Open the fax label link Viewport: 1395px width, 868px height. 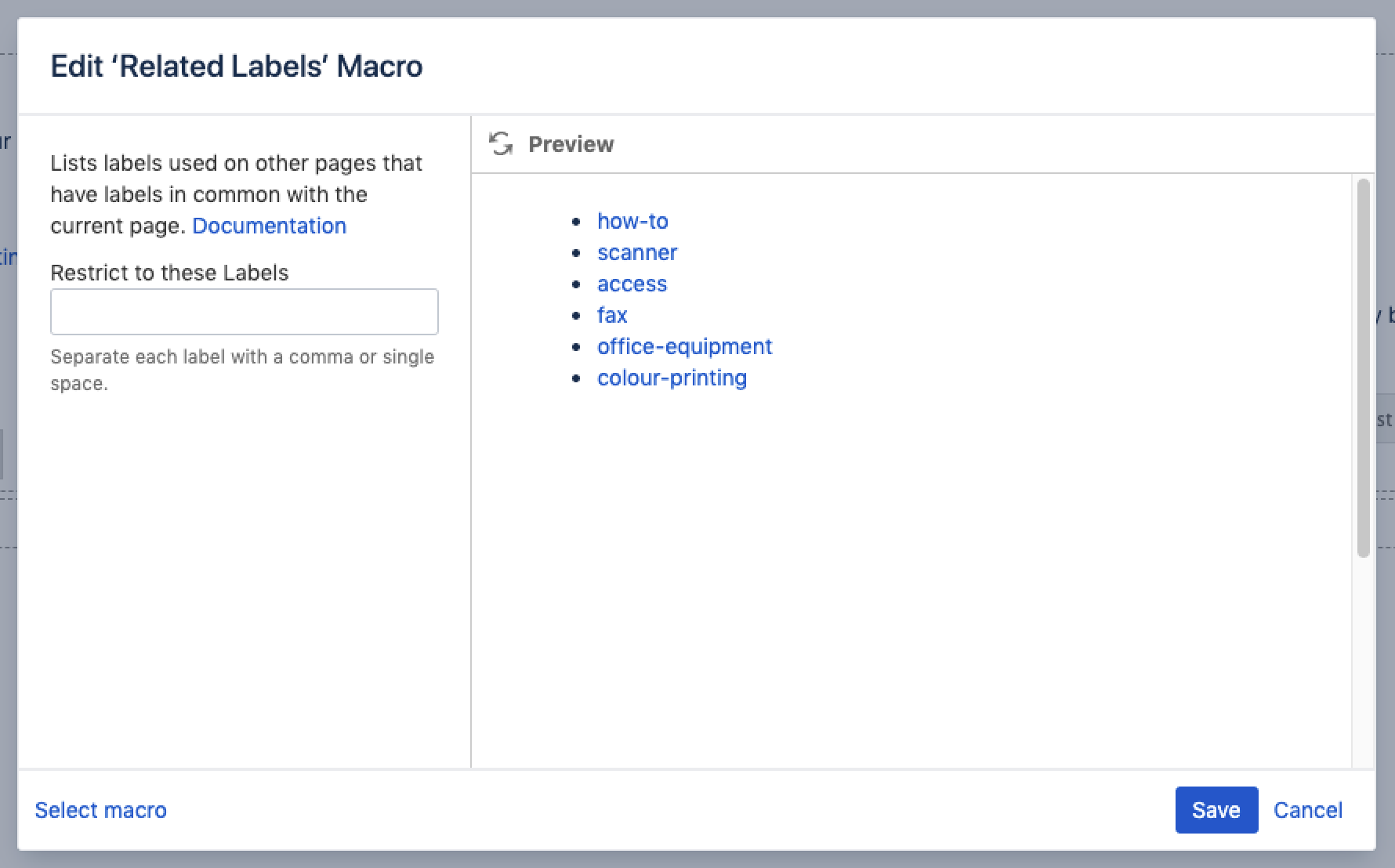pyautogui.click(x=611, y=315)
